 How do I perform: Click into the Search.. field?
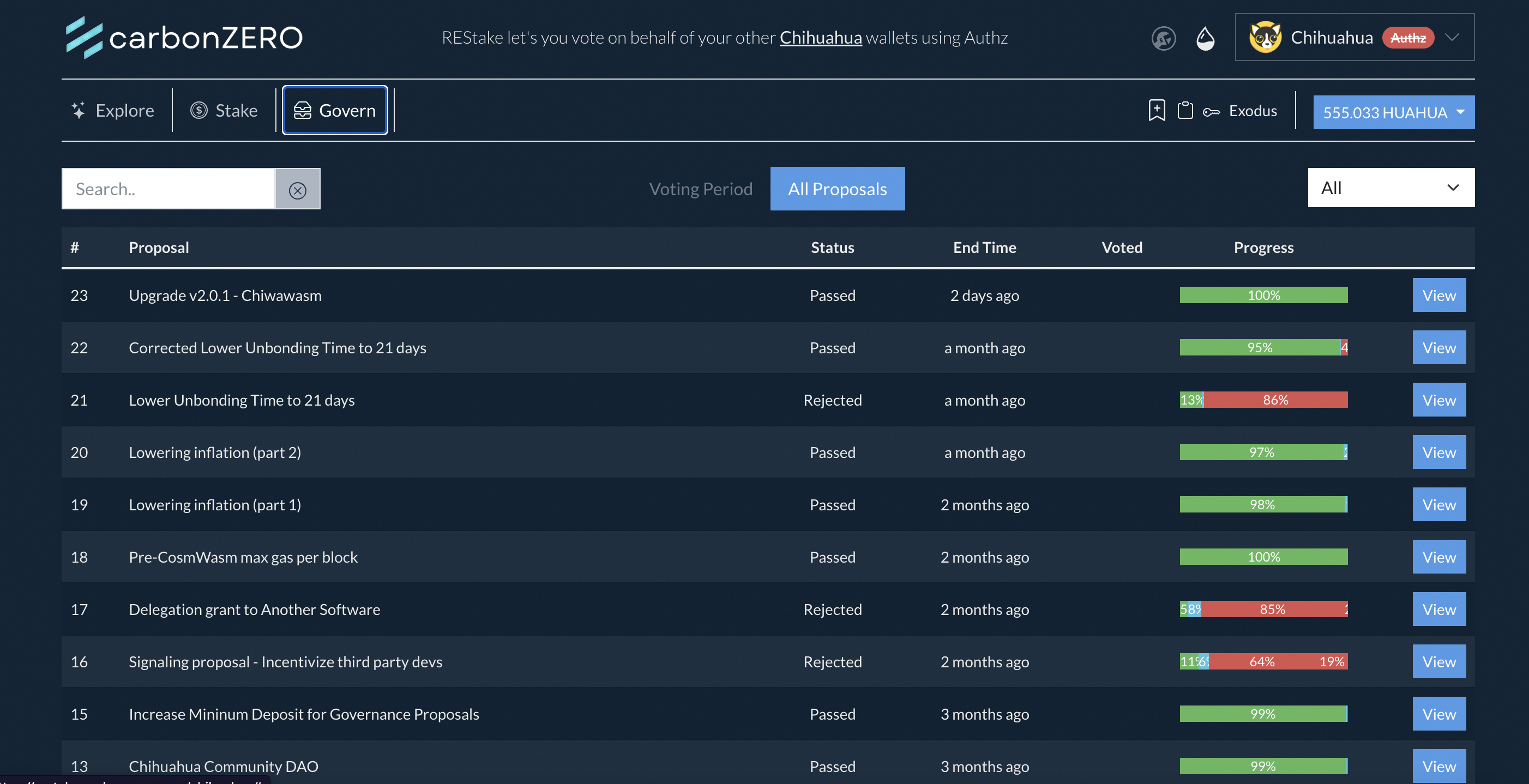point(168,189)
